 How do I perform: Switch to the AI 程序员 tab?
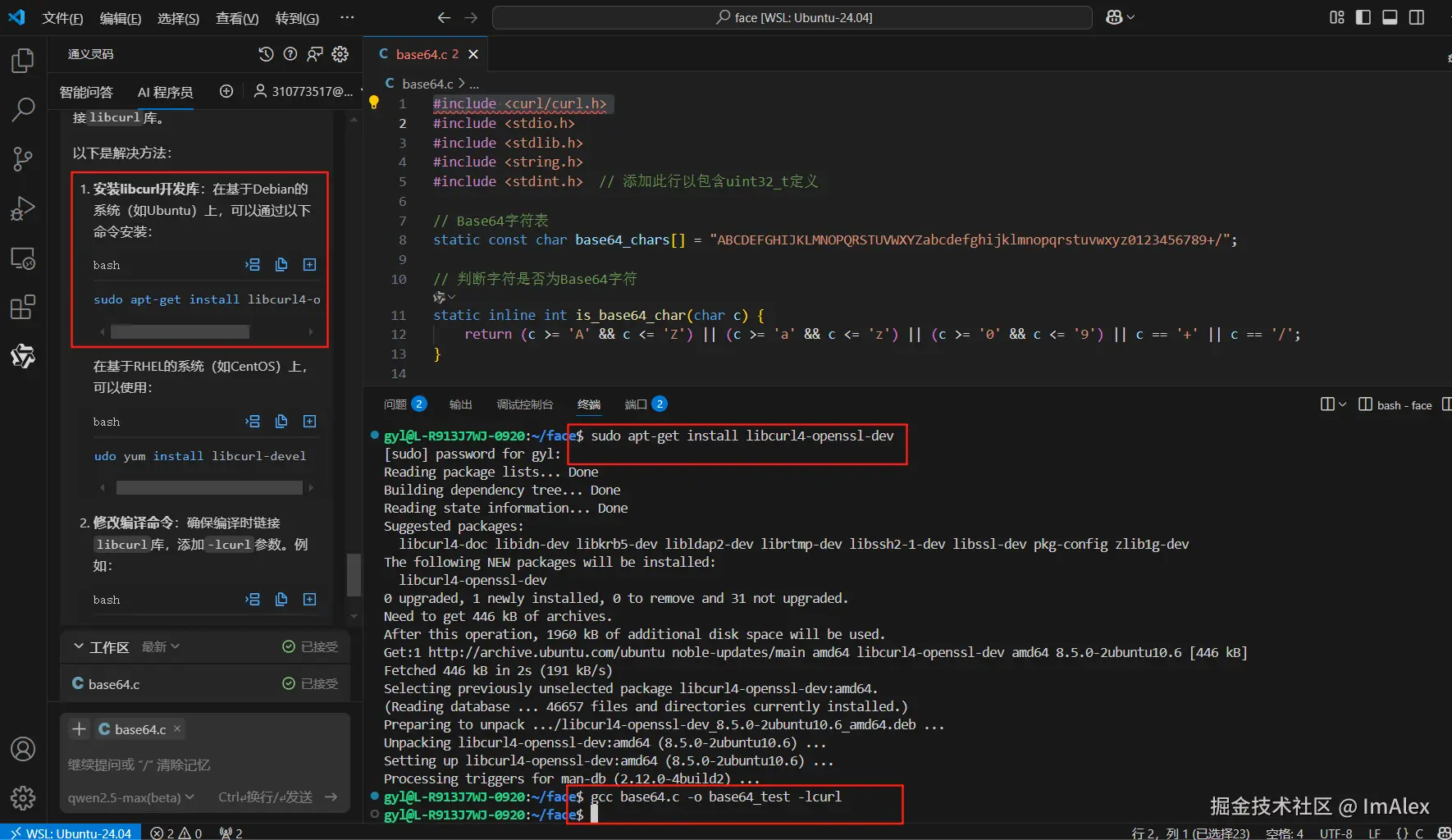(x=166, y=92)
